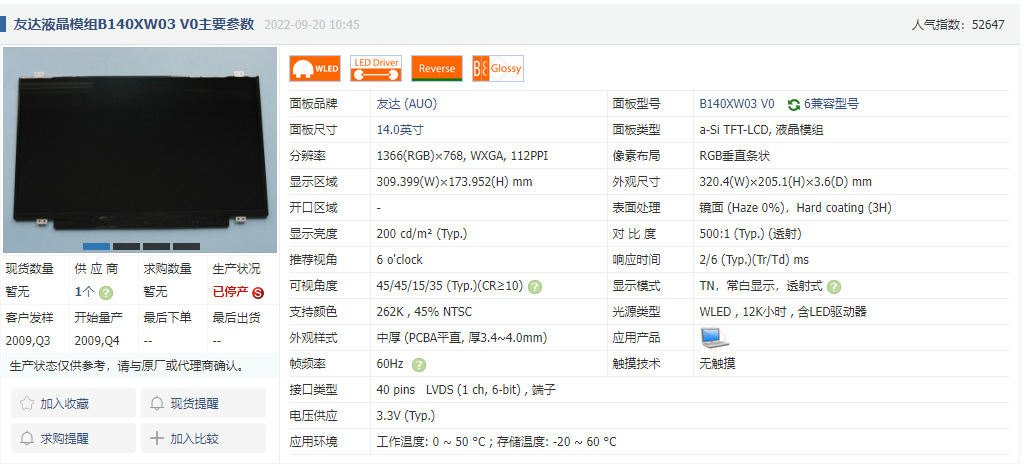Click the Reverse badge icon
1028x468 pixels.
(437, 68)
